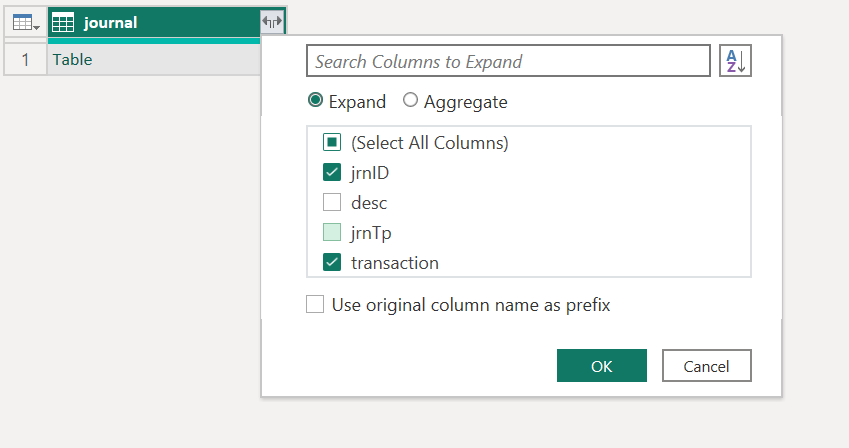849x448 pixels.
Task: Tick the jrnTp column checkbox
Action: click(x=333, y=233)
